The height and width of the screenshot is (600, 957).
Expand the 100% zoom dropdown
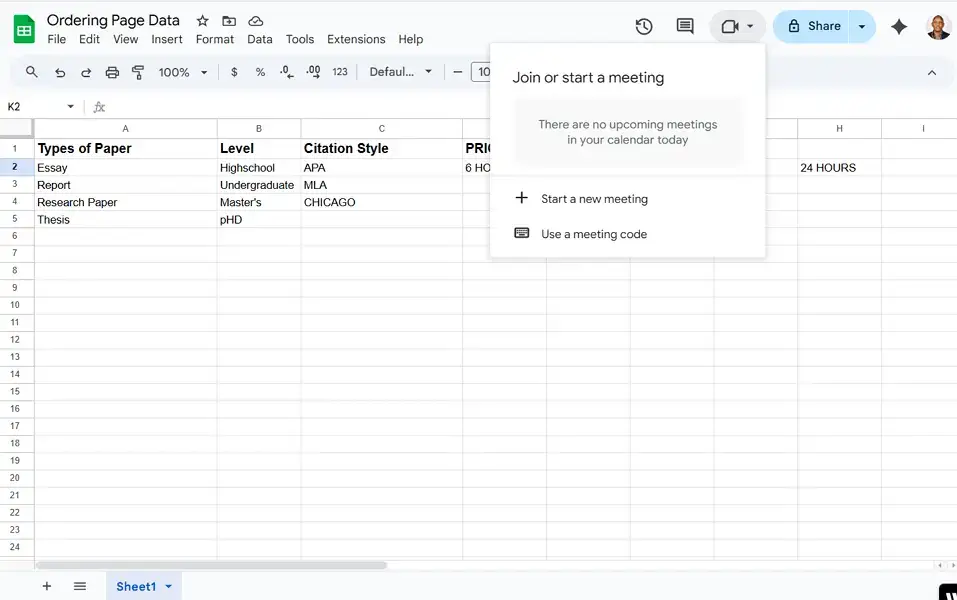point(183,72)
